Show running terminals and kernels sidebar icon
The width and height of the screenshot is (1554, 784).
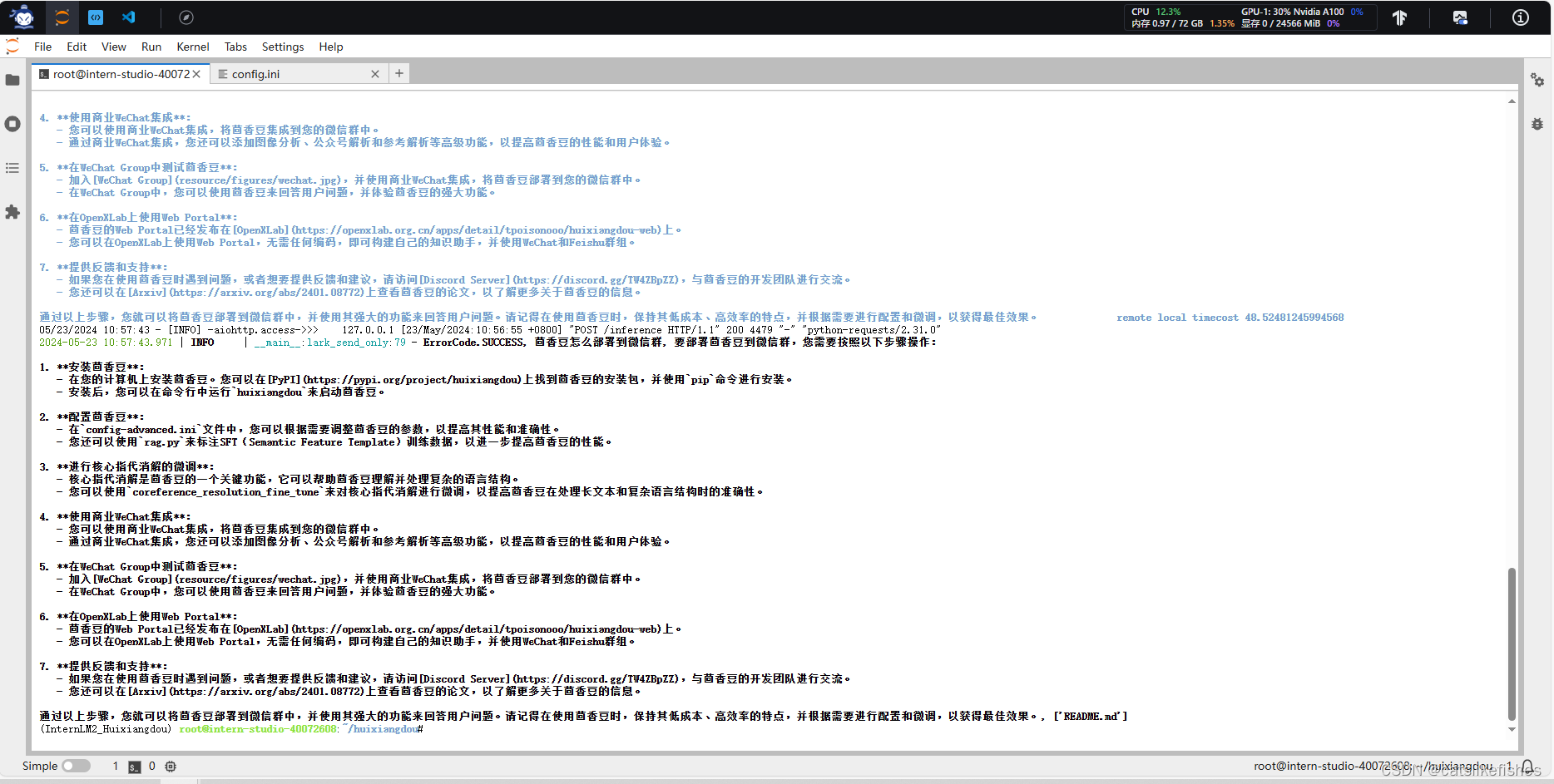pyautogui.click(x=12, y=124)
